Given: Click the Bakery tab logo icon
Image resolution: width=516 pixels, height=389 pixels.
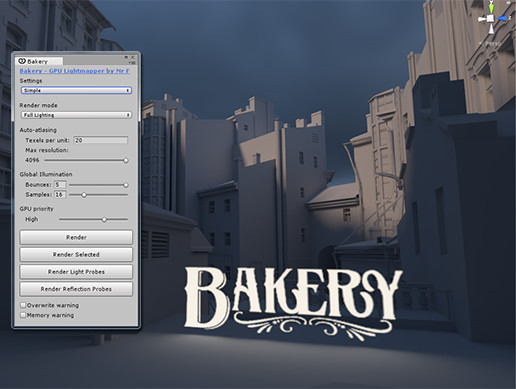Looking at the screenshot, I should click(x=22, y=61).
